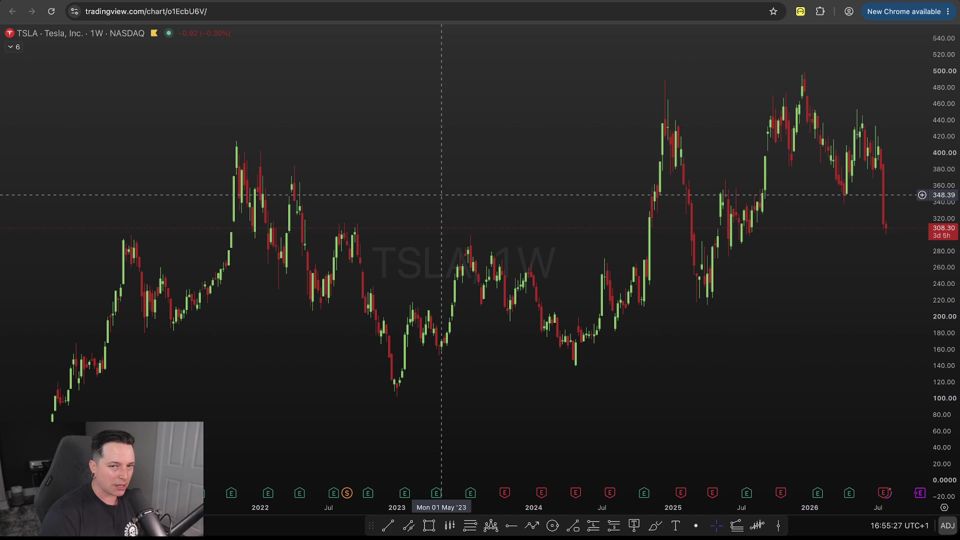Viewport: 960px width, 540px height.
Task: Select the Rectangle drawing tool
Action: pos(429,525)
